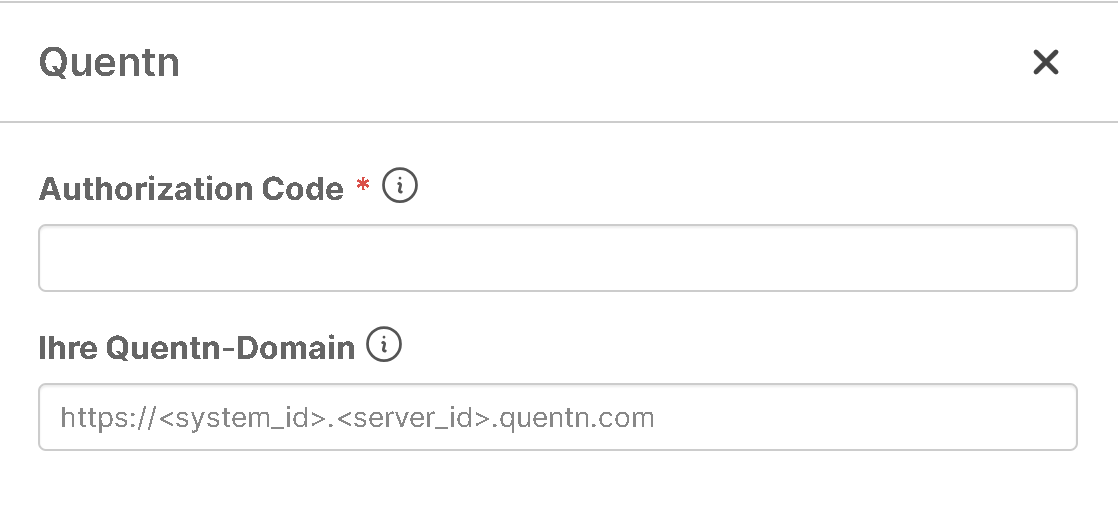Viewport: 1118px width, 527px height.
Task: Focus the Authorization Code input field
Action: 557,258
